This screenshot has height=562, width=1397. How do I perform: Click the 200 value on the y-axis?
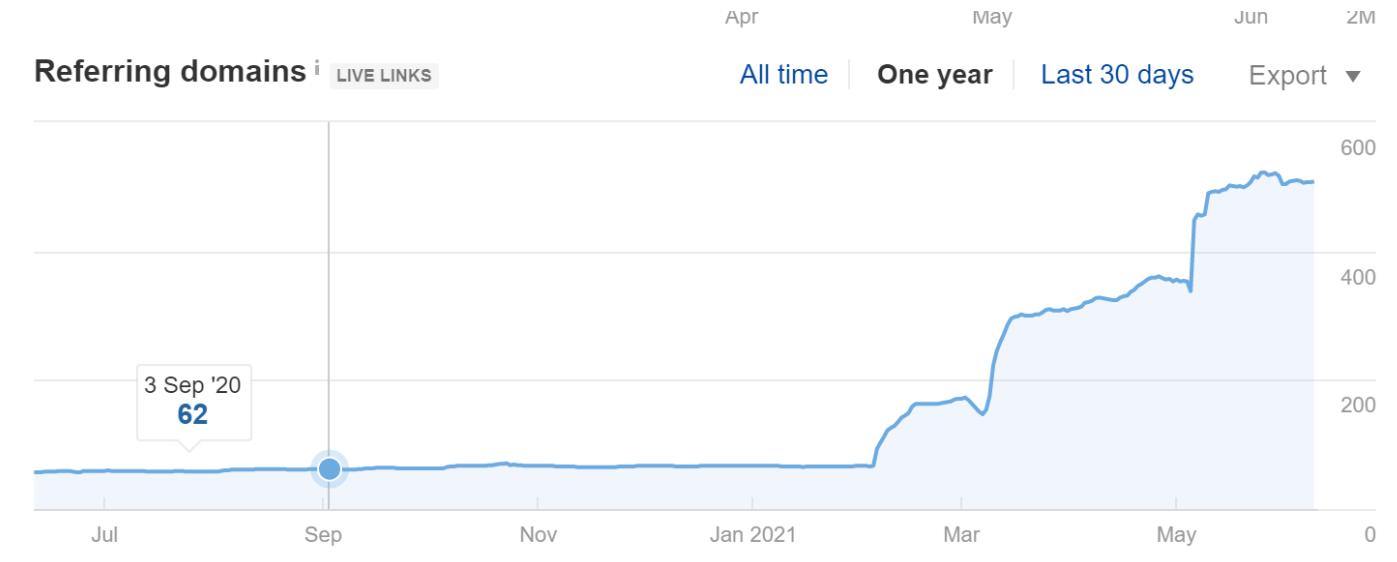(x=1357, y=405)
